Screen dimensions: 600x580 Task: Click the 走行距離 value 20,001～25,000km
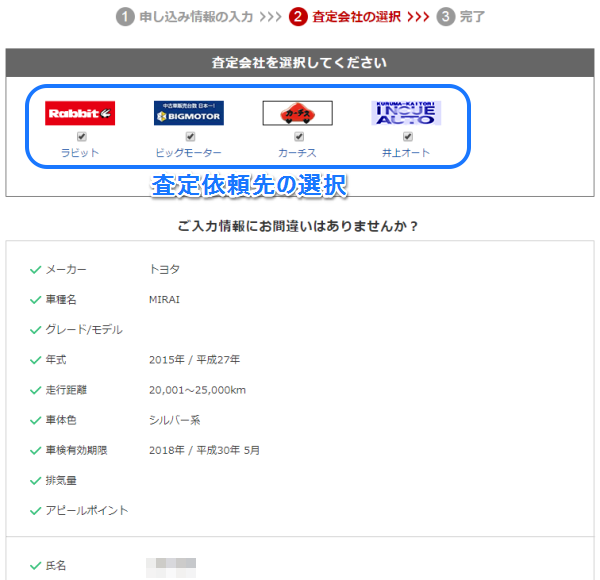click(x=197, y=390)
